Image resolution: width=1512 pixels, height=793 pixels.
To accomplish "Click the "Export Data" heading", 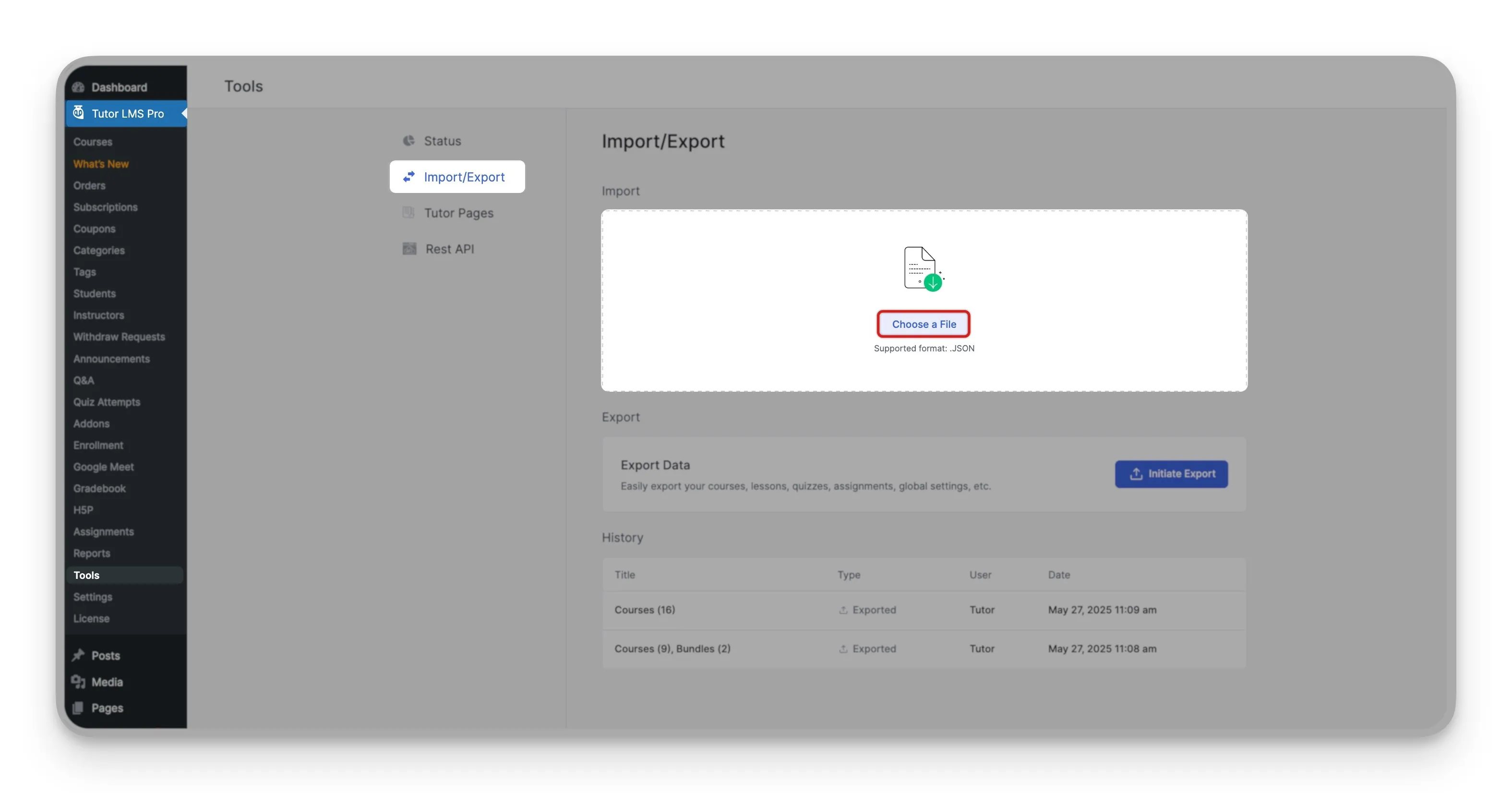I will (x=655, y=465).
